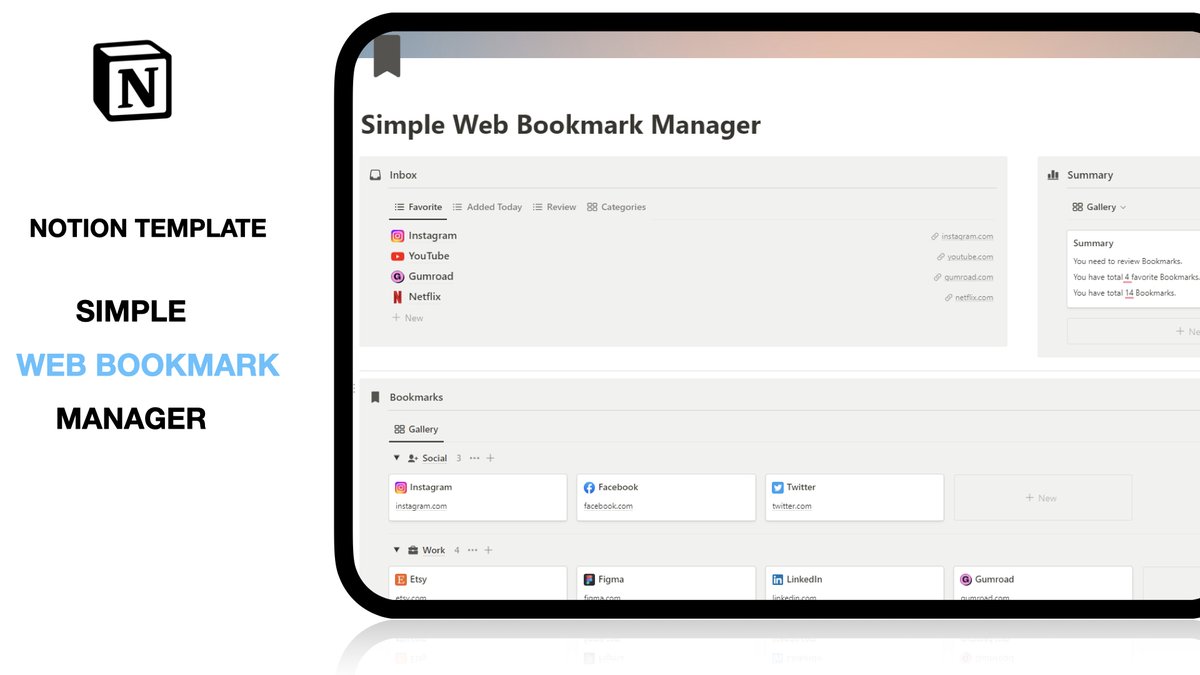This screenshot has width=1200, height=675.
Task: Click the Social group label
Action: tap(435, 458)
